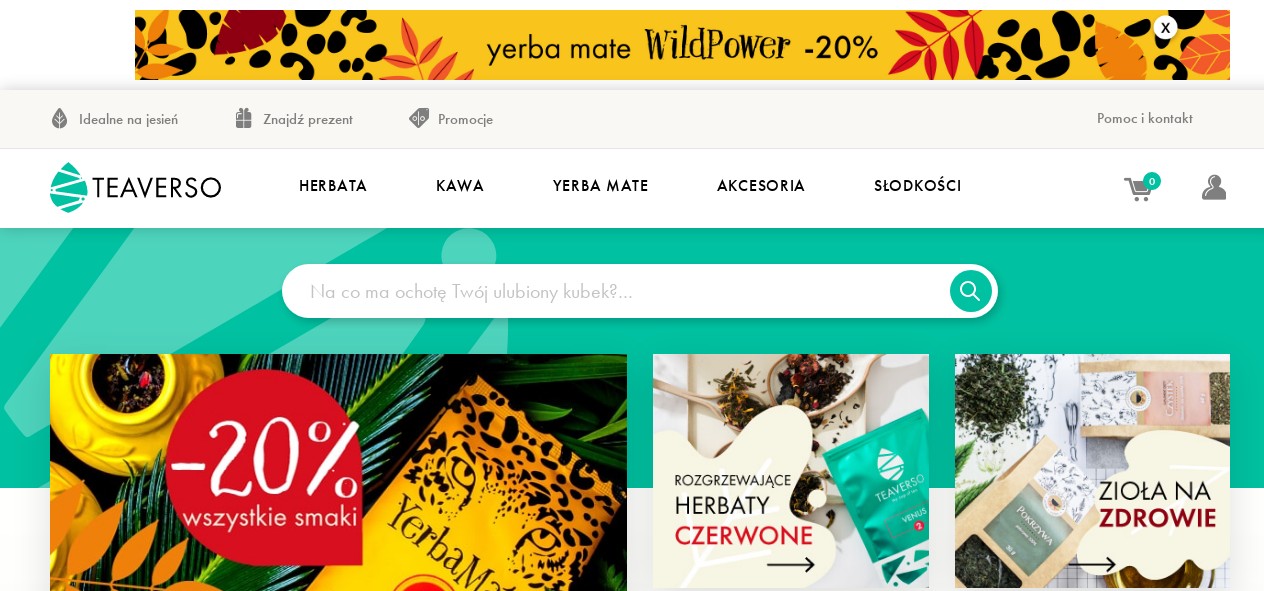
Task: Click the leaf icon beside Idealne na jesień
Action: [x=60, y=119]
